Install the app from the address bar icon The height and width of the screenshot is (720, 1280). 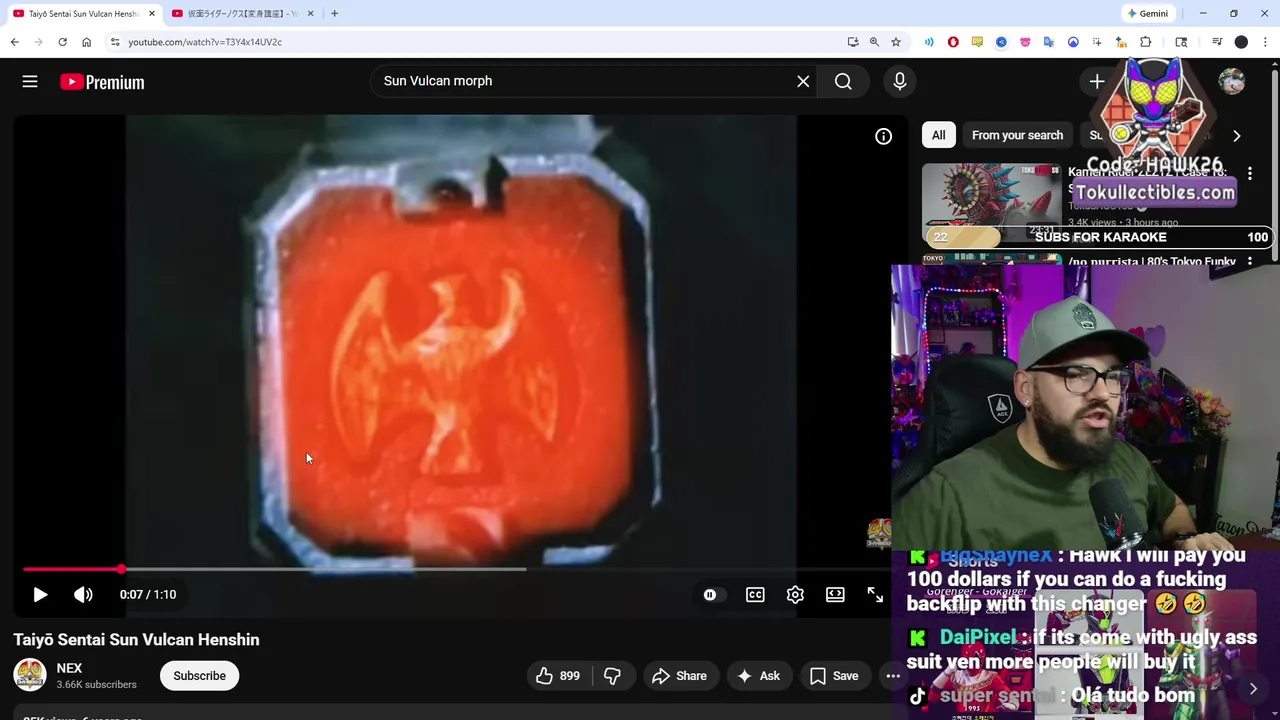point(853,42)
